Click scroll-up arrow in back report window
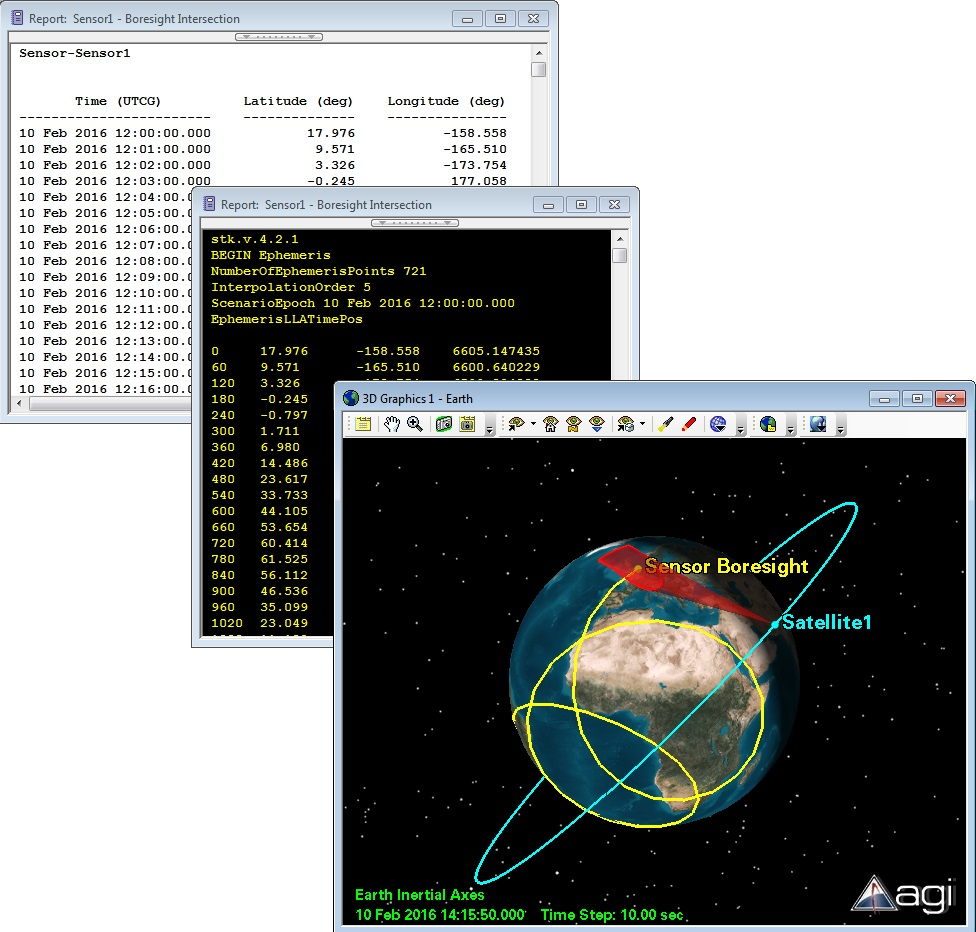The height and width of the screenshot is (932, 976). coord(539,53)
